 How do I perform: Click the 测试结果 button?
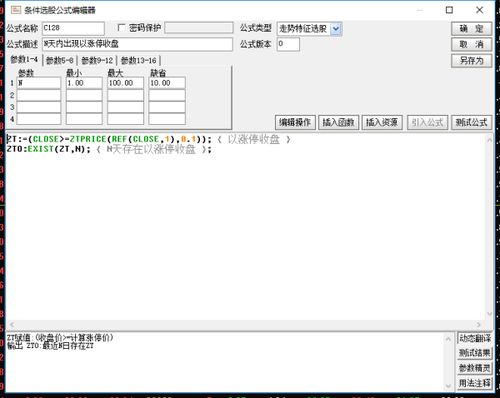click(475, 353)
